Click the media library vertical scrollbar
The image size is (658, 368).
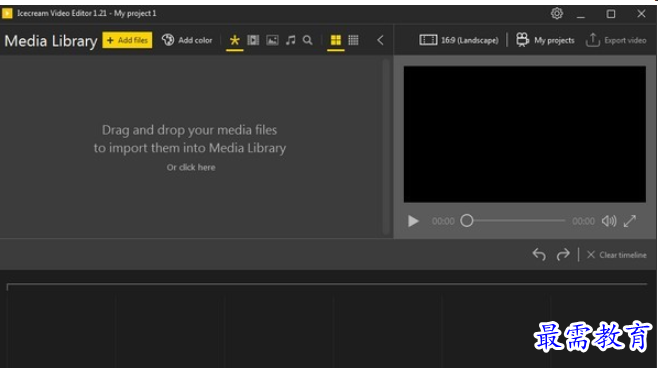(x=386, y=147)
